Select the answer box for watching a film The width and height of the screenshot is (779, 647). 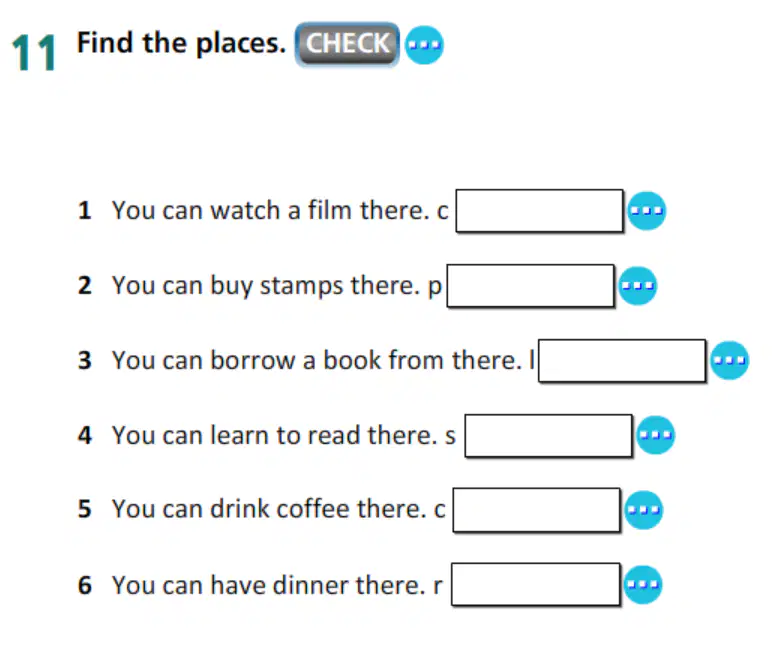click(540, 211)
